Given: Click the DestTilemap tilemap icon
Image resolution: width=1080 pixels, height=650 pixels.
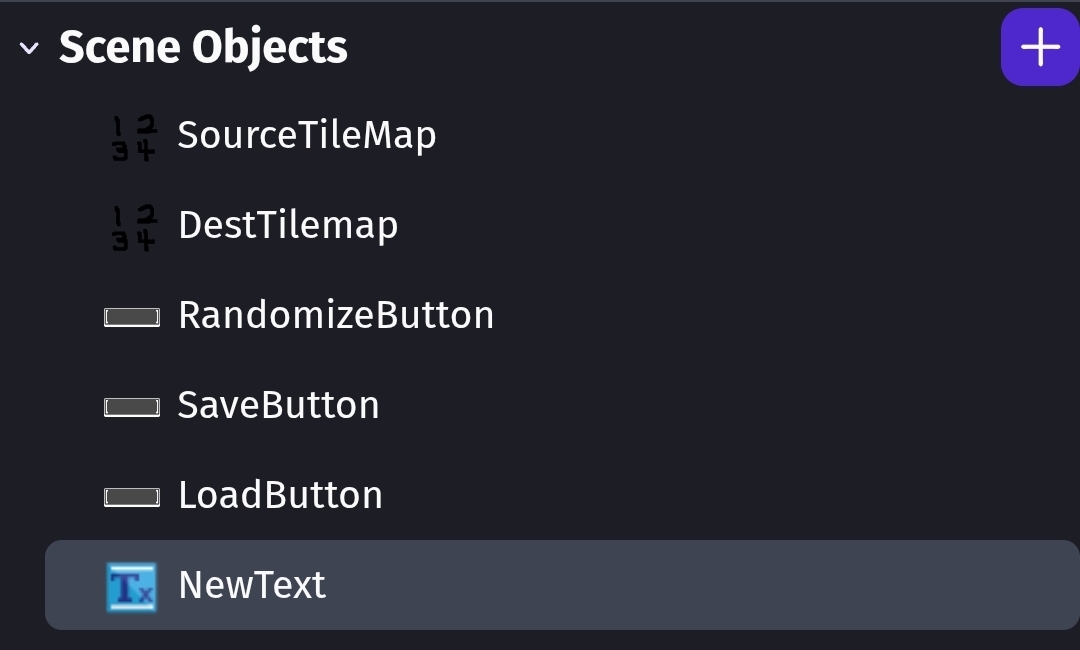Looking at the screenshot, I should (x=132, y=227).
